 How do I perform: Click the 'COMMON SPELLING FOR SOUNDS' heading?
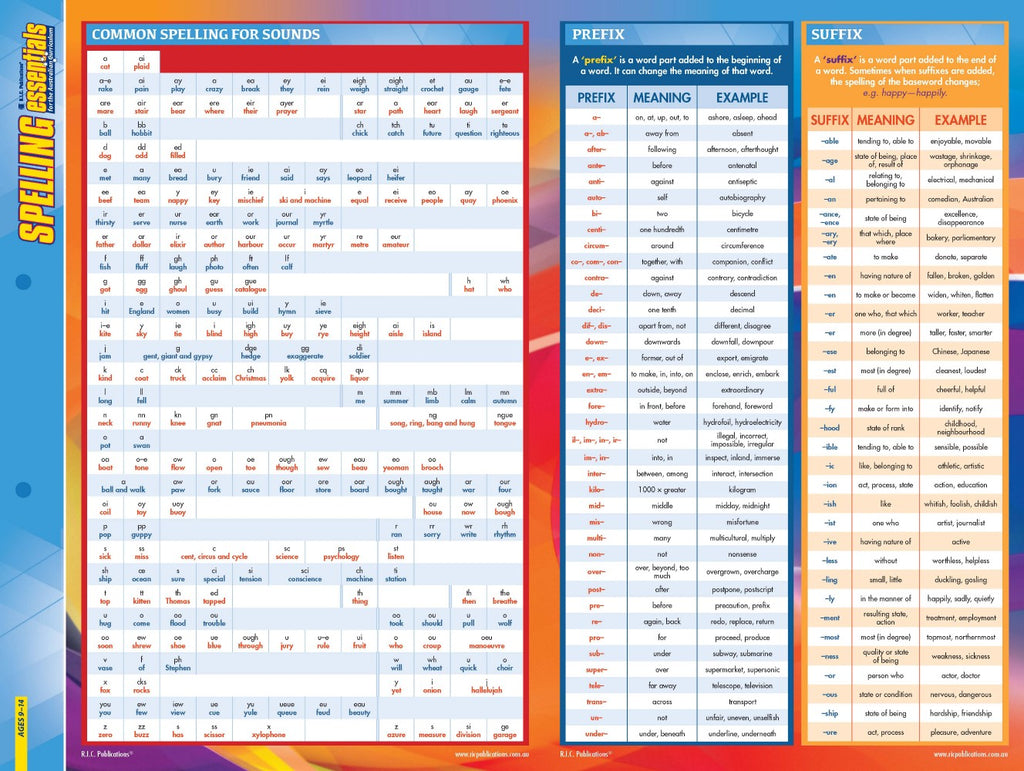(x=206, y=35)
